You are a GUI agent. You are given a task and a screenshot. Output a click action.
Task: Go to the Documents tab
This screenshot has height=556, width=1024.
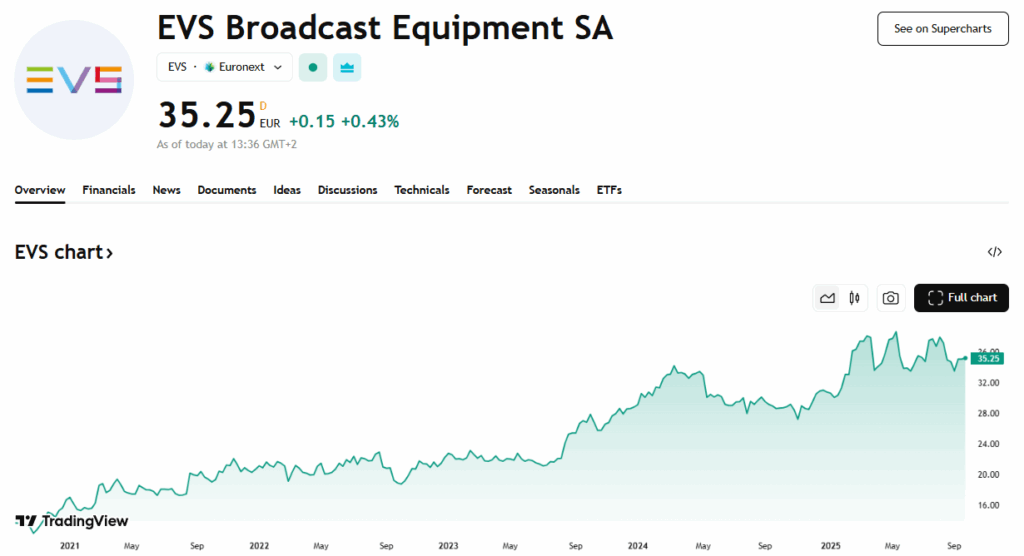pos(227,190)
